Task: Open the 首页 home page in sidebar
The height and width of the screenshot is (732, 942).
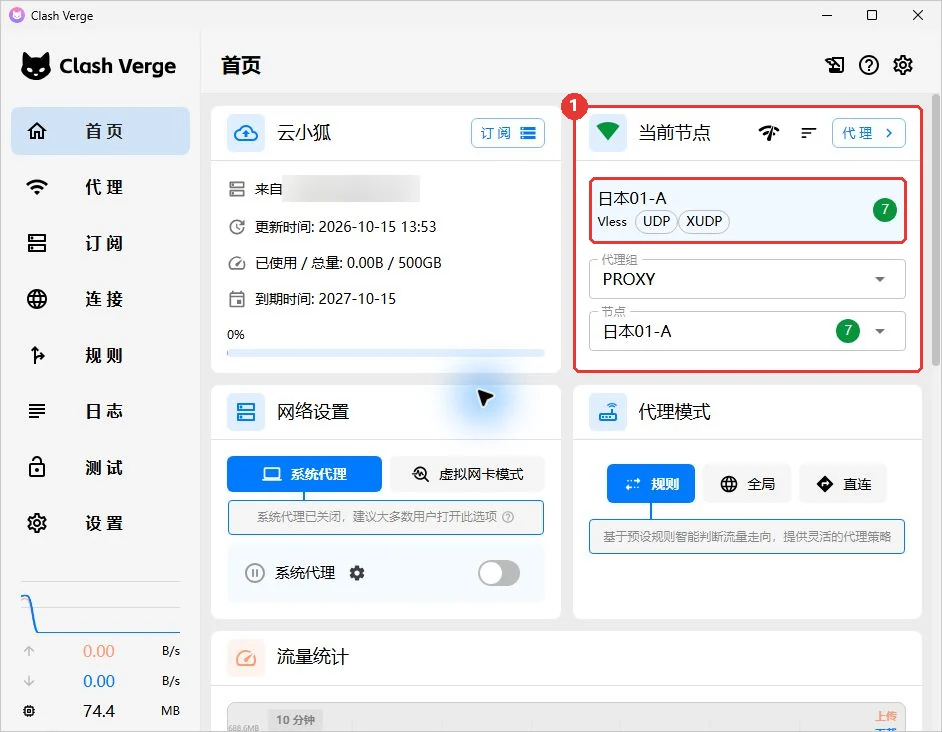Action: coord(100,131)
